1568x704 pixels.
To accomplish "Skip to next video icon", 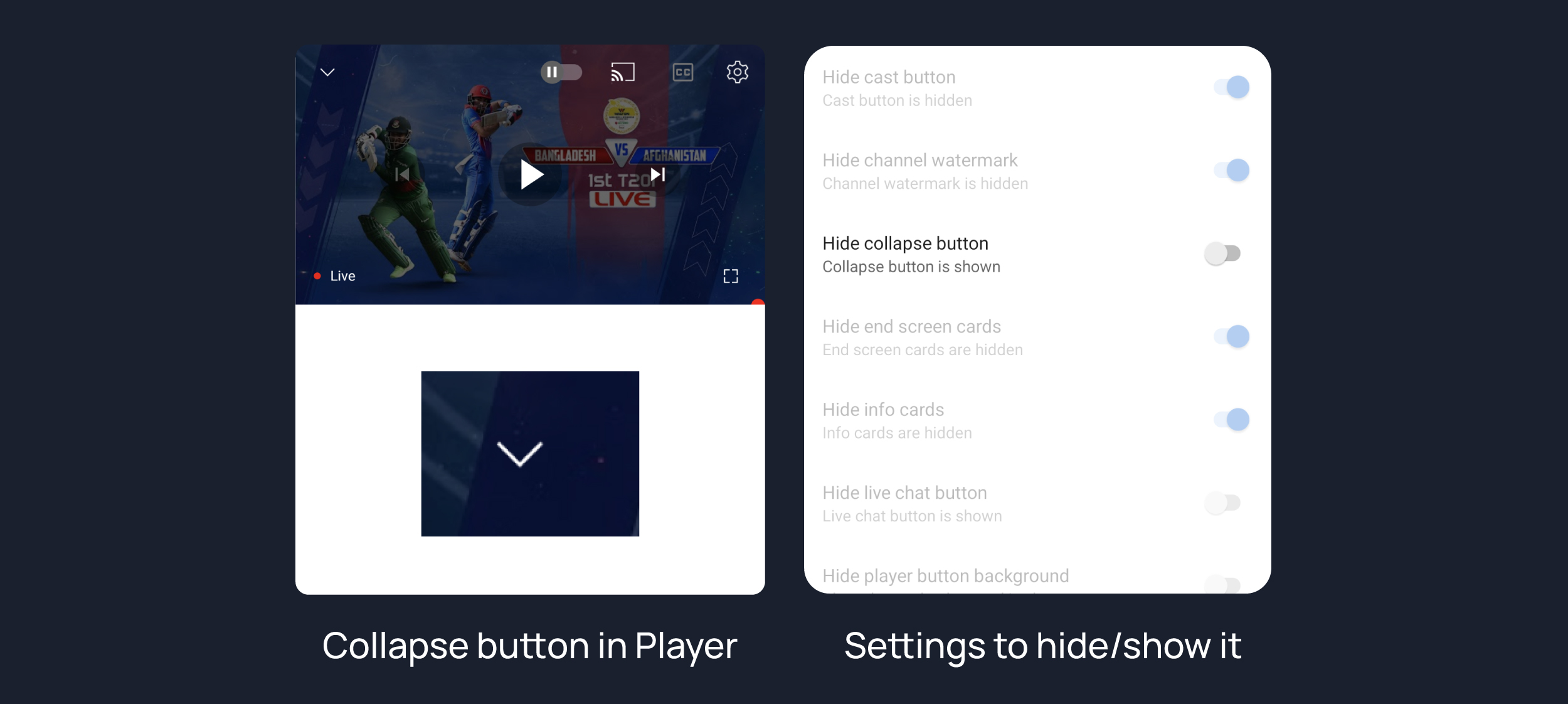I will (658, 174).
